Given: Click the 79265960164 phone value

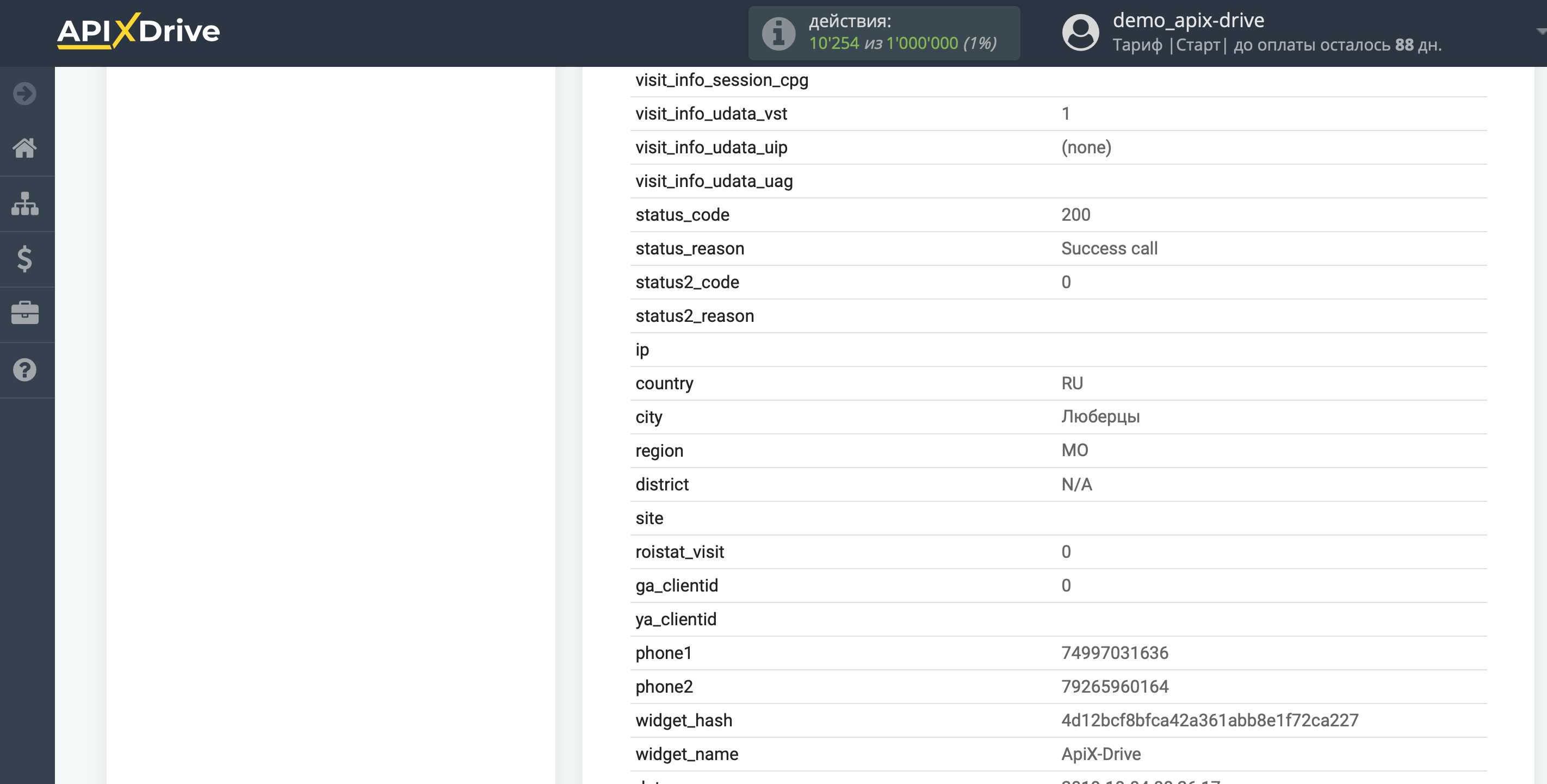Looking at the screenshot, I should pos(1114,687).
